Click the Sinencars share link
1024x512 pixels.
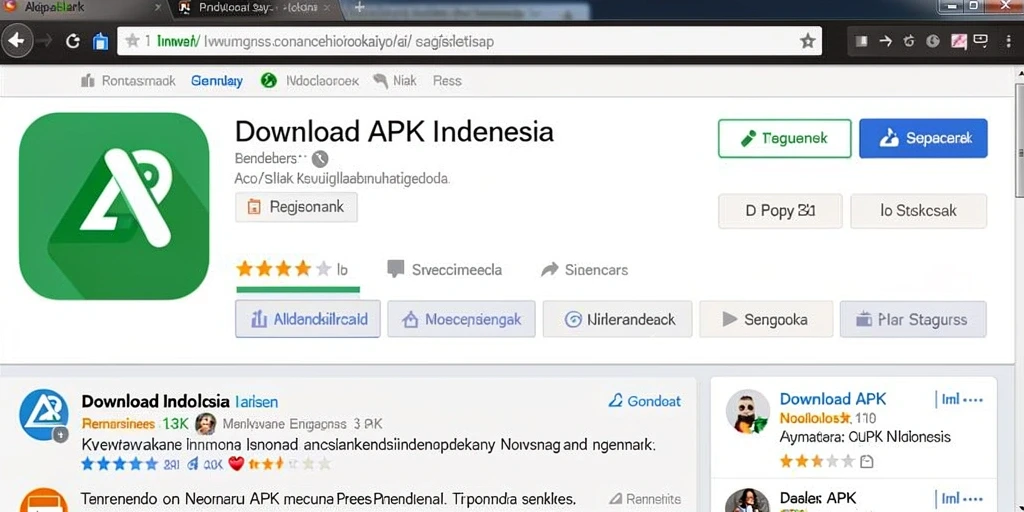tap(584, 269)
